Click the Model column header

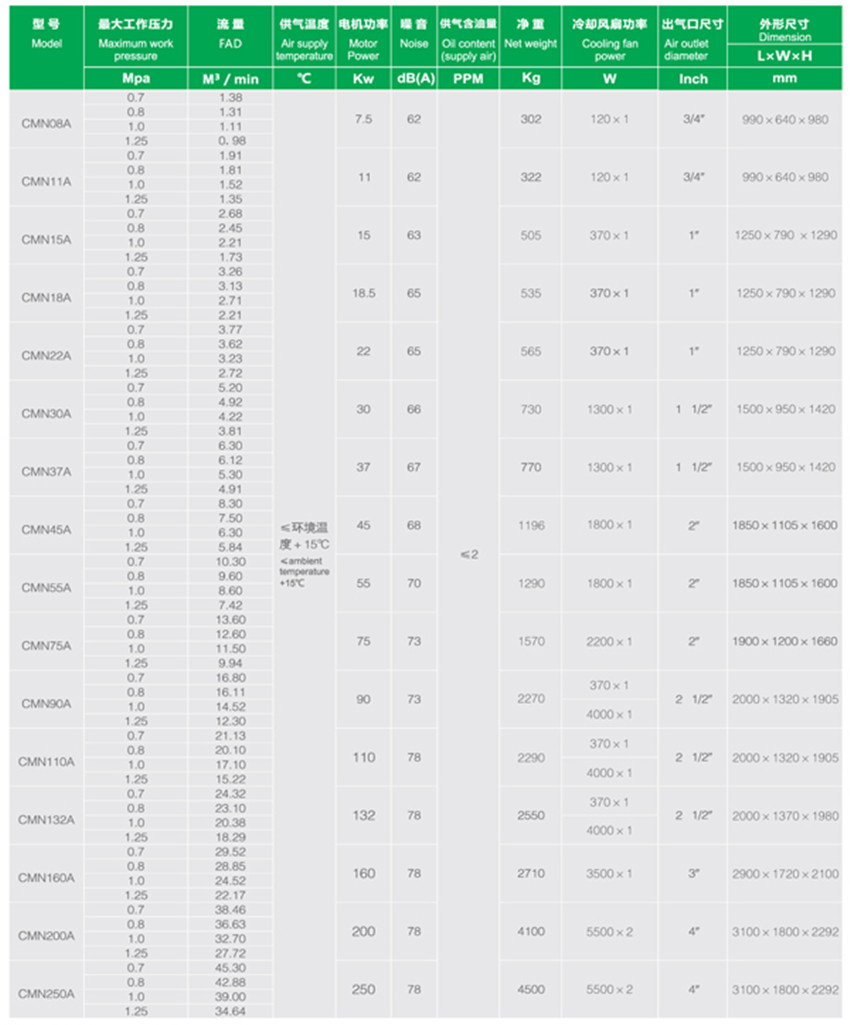(46, 34)
